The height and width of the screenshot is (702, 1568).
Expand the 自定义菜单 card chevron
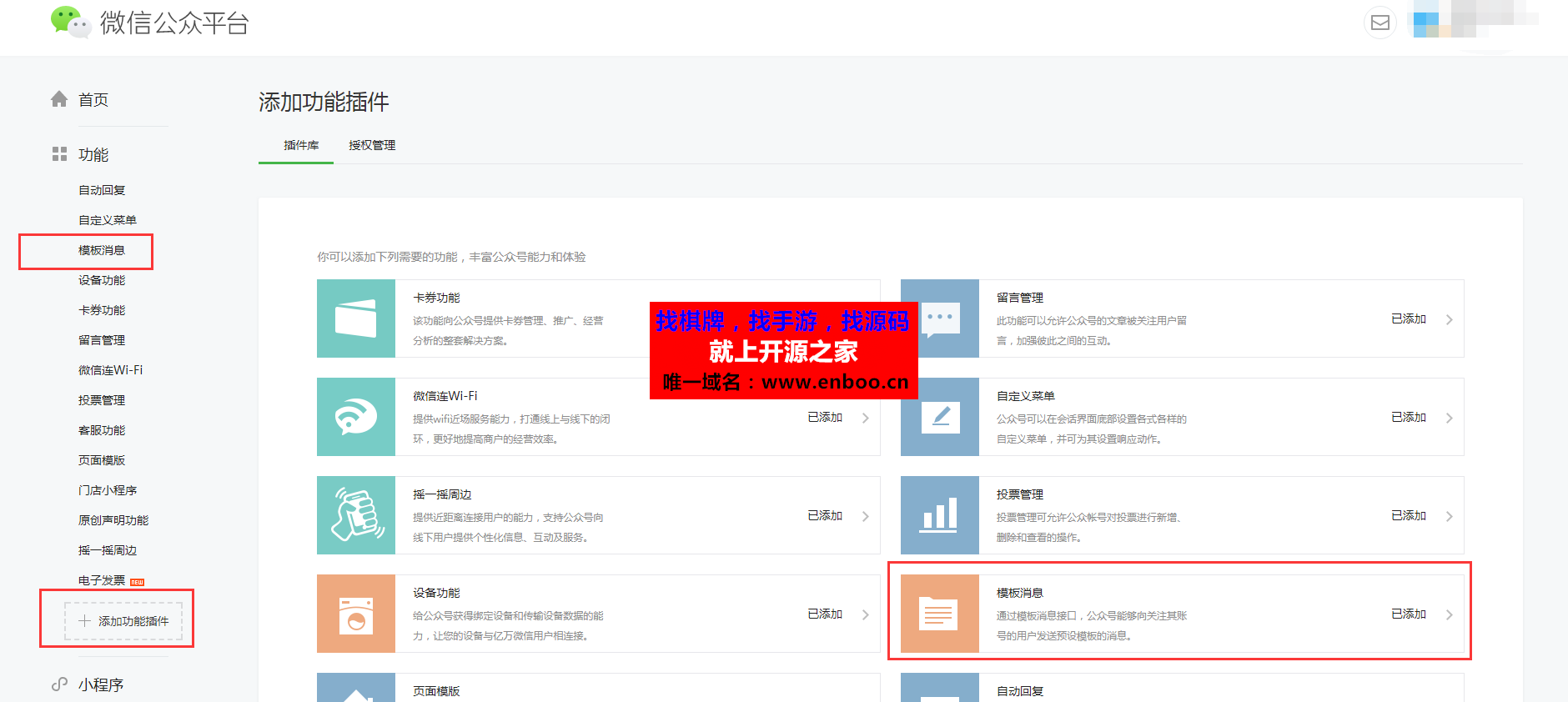(1450, 418)
